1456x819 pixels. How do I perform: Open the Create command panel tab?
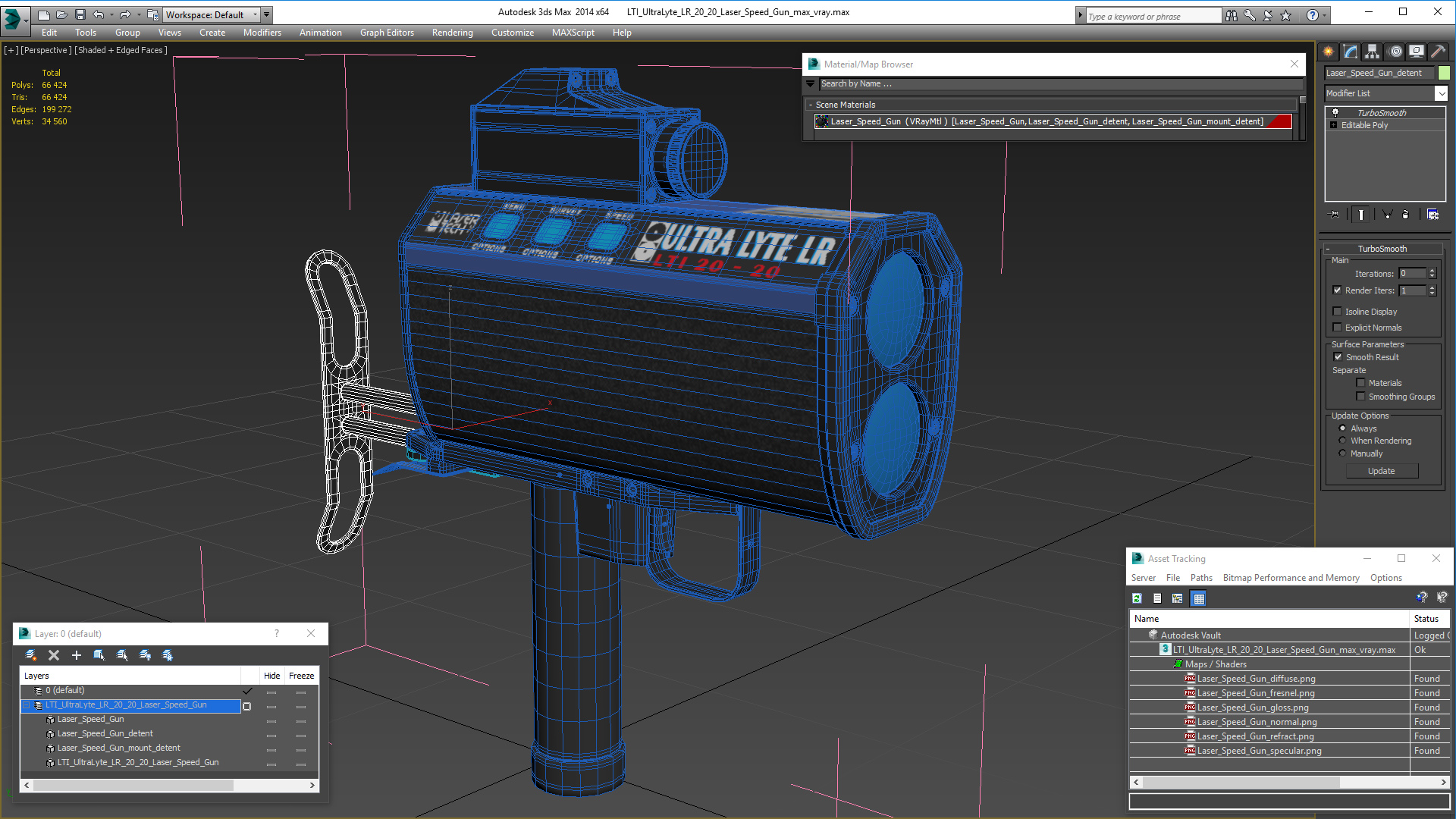pos(1329,52)
